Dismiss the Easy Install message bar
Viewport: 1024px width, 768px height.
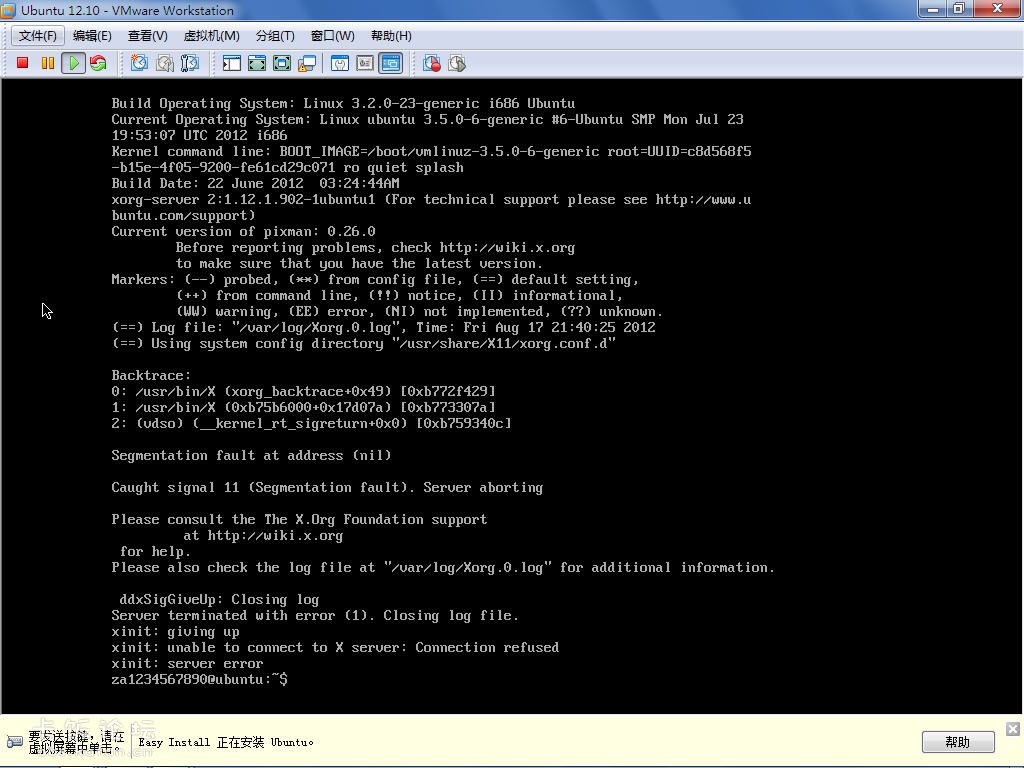point(1012,729)
